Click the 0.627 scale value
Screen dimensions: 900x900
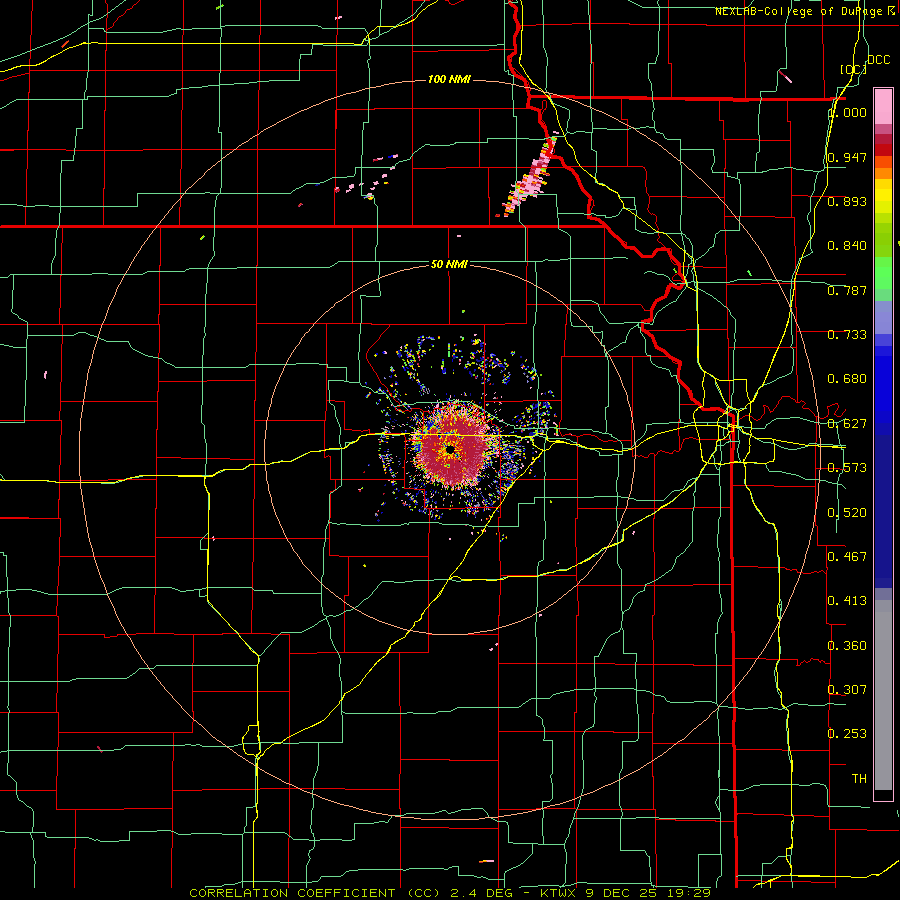[x=847, y=424]
